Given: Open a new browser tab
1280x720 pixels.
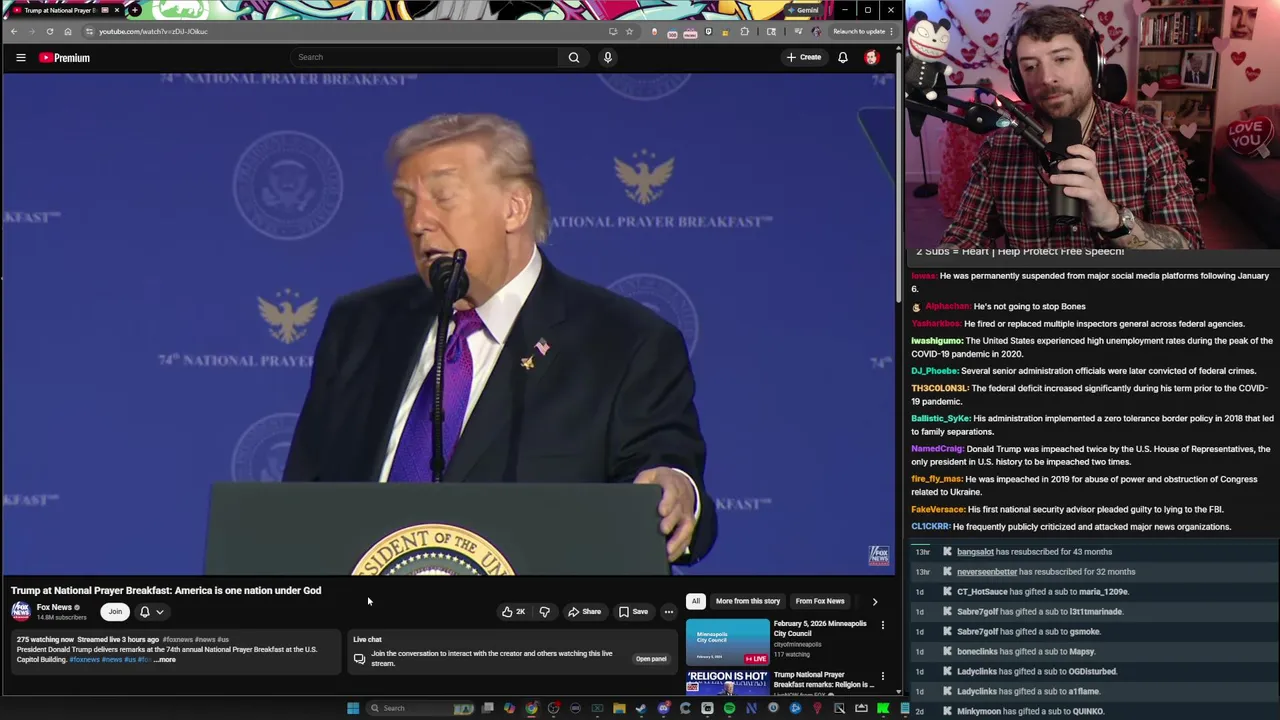Looking at the screenshot, I should [x=134, y=10].
